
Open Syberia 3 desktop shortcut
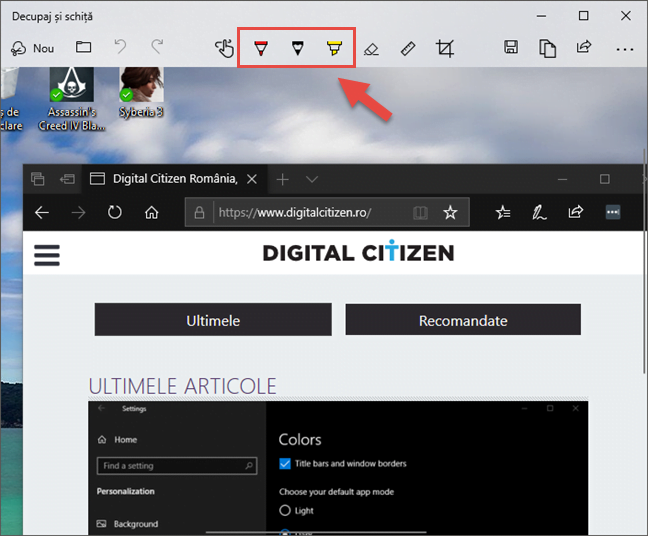click(x=141, y=93)
